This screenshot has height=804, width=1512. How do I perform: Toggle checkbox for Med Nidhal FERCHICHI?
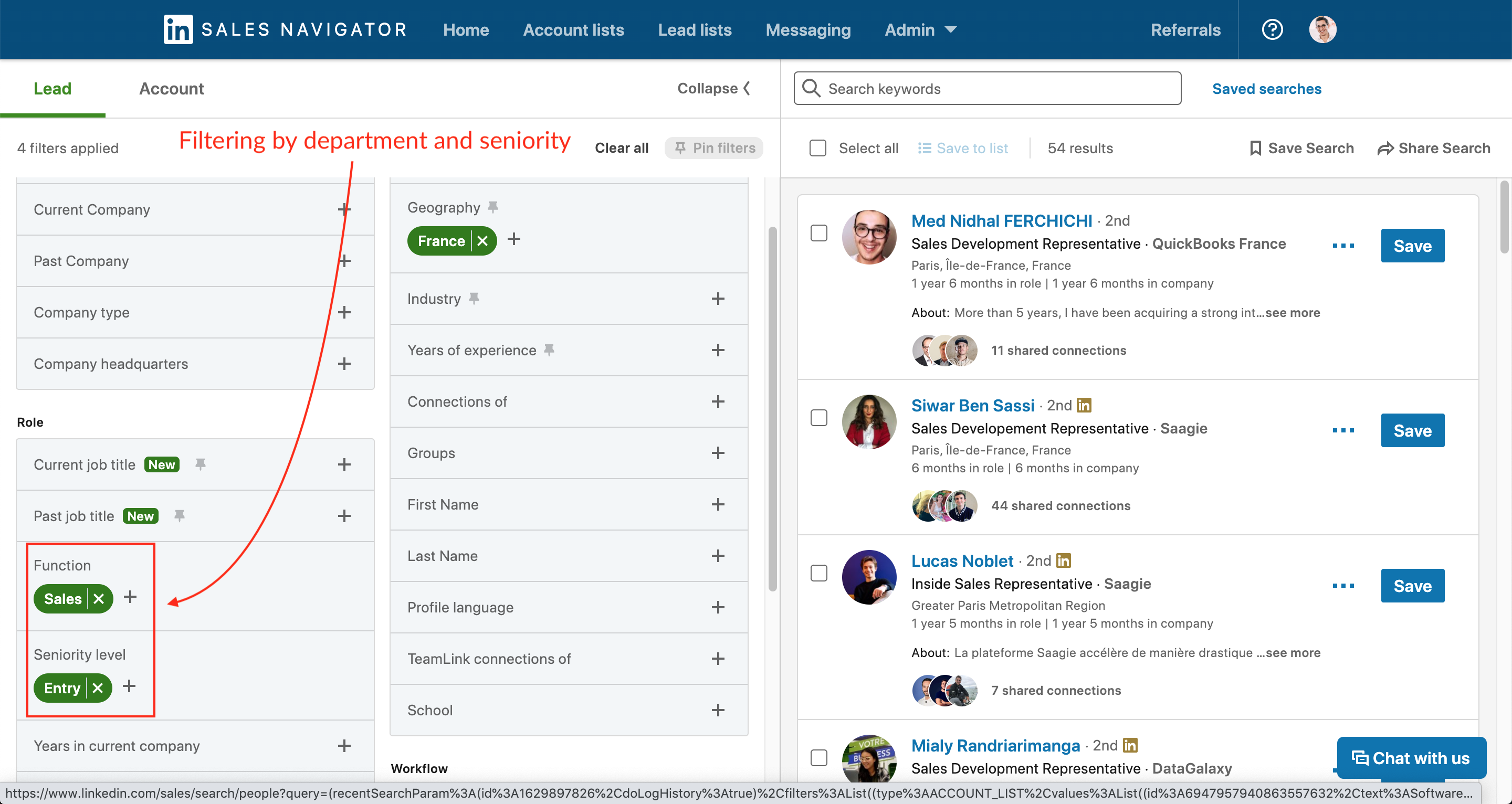820,233
